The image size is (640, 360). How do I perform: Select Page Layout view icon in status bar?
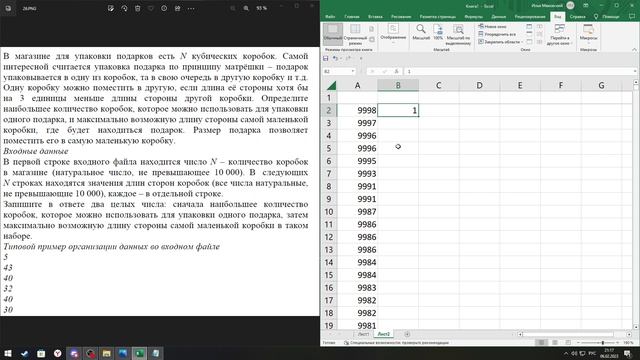click(555, 342)
